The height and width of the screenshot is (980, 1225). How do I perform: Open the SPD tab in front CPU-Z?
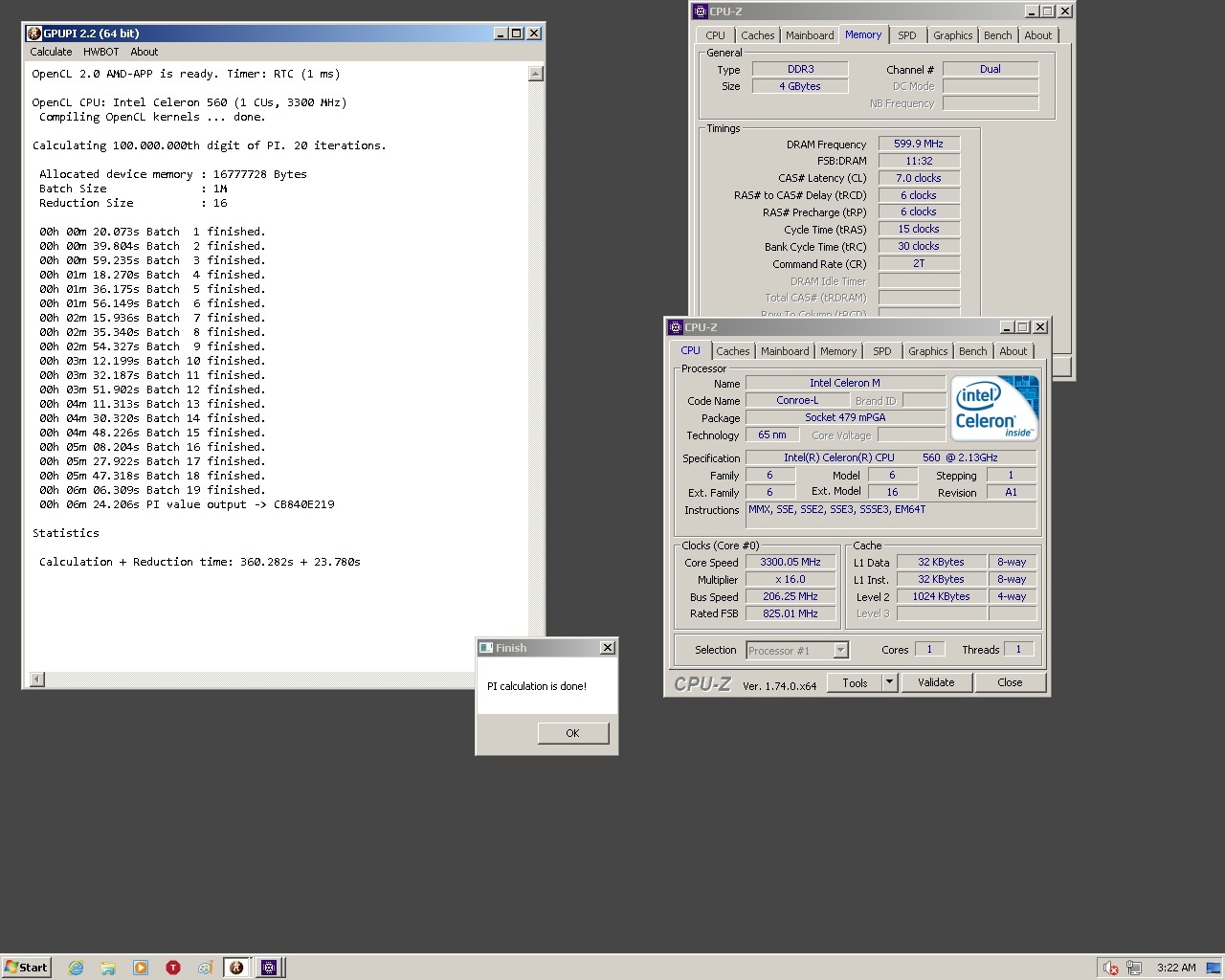[882, 351]
